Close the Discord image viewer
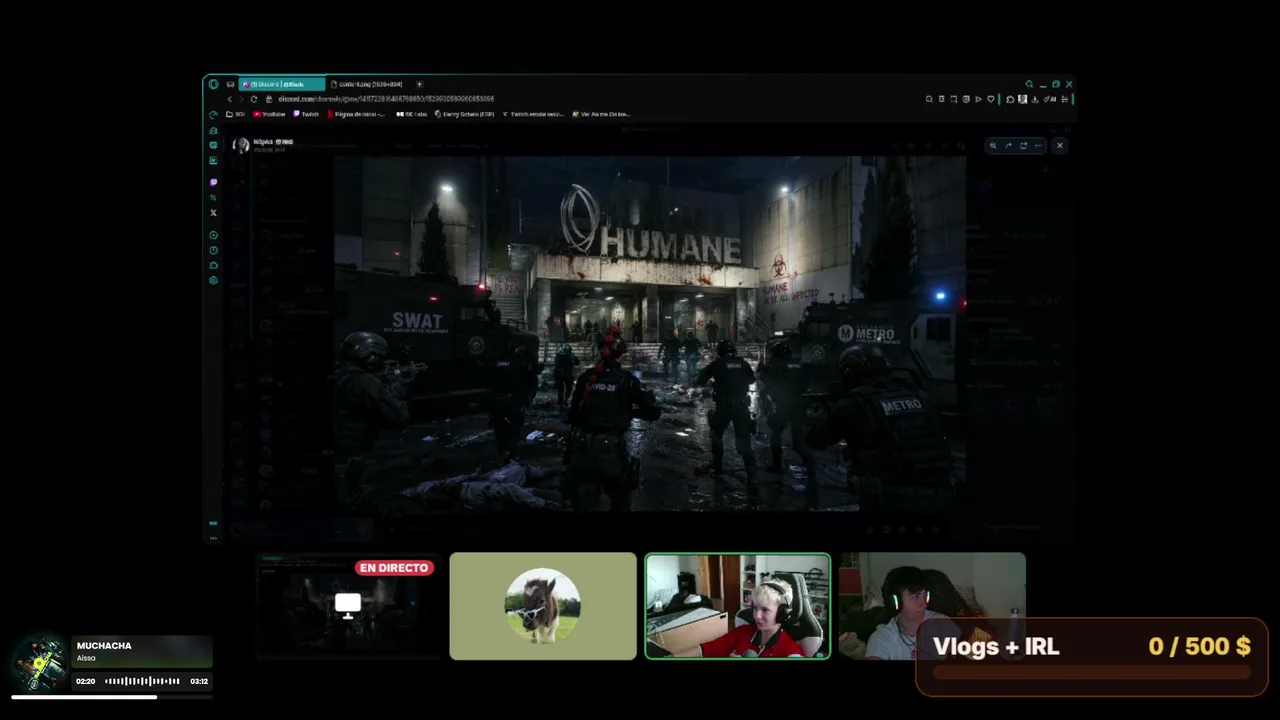1280x720 pixels. tap(1060, 146)
